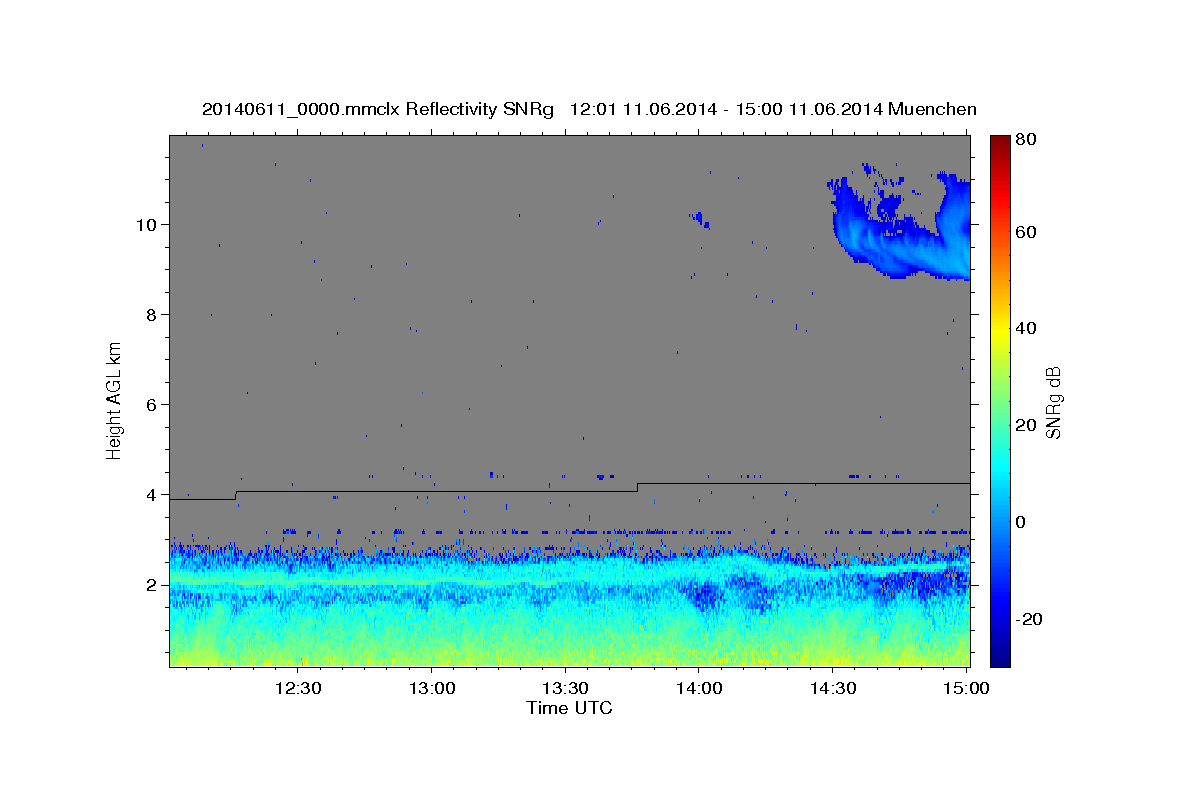This screenshot has width=1200, height=800.
Task: Click the 12:30 time tick label
Action: pos(299,688)
